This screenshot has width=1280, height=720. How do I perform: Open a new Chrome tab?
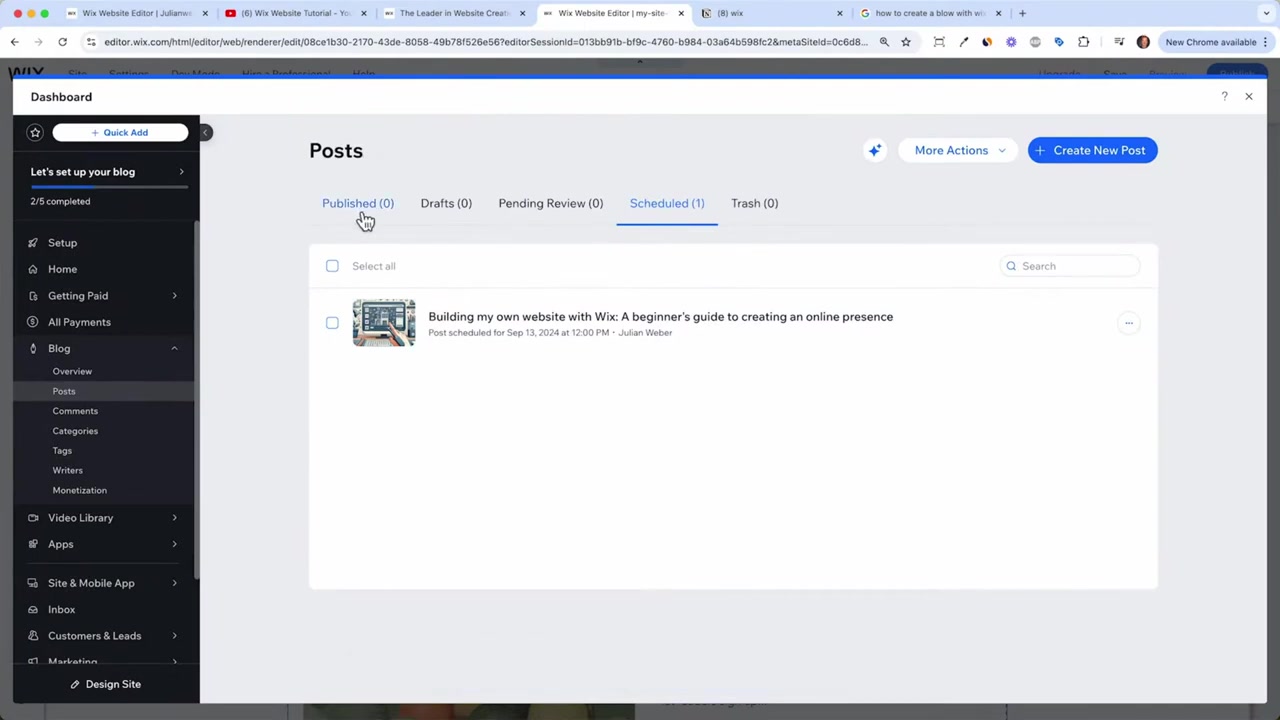(x=1022, y=13)
